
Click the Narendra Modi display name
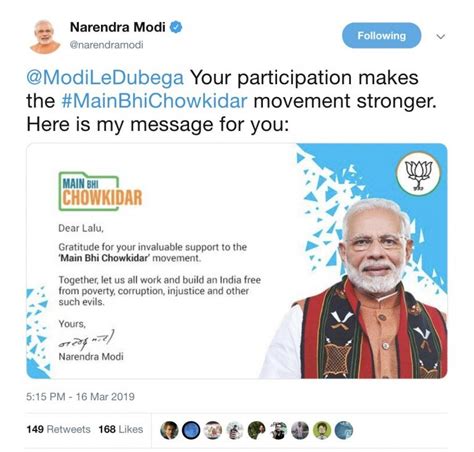pos(117,27)
